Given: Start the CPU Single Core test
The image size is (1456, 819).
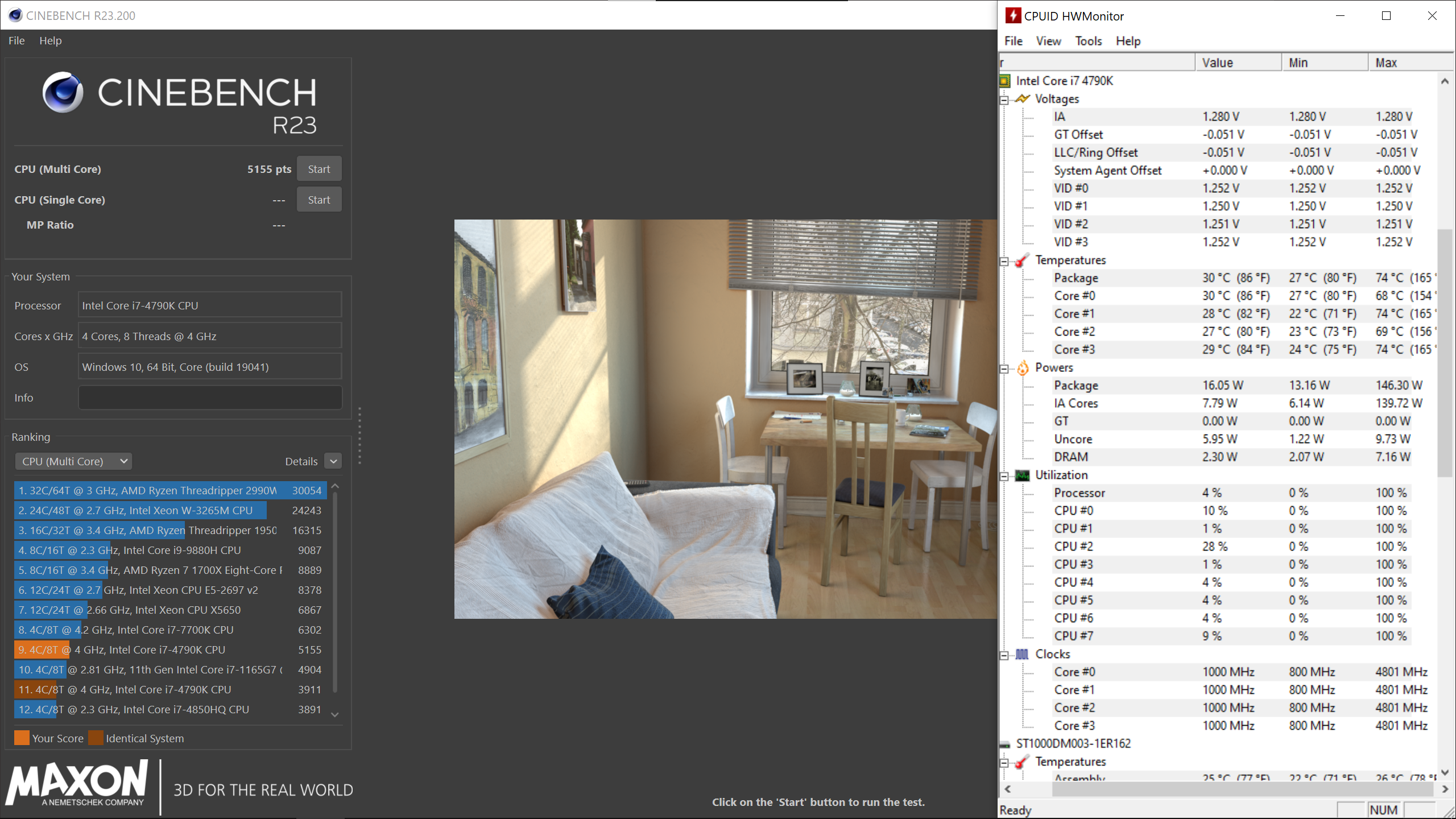Looking at the screenshot, I should tap(319, 200).
